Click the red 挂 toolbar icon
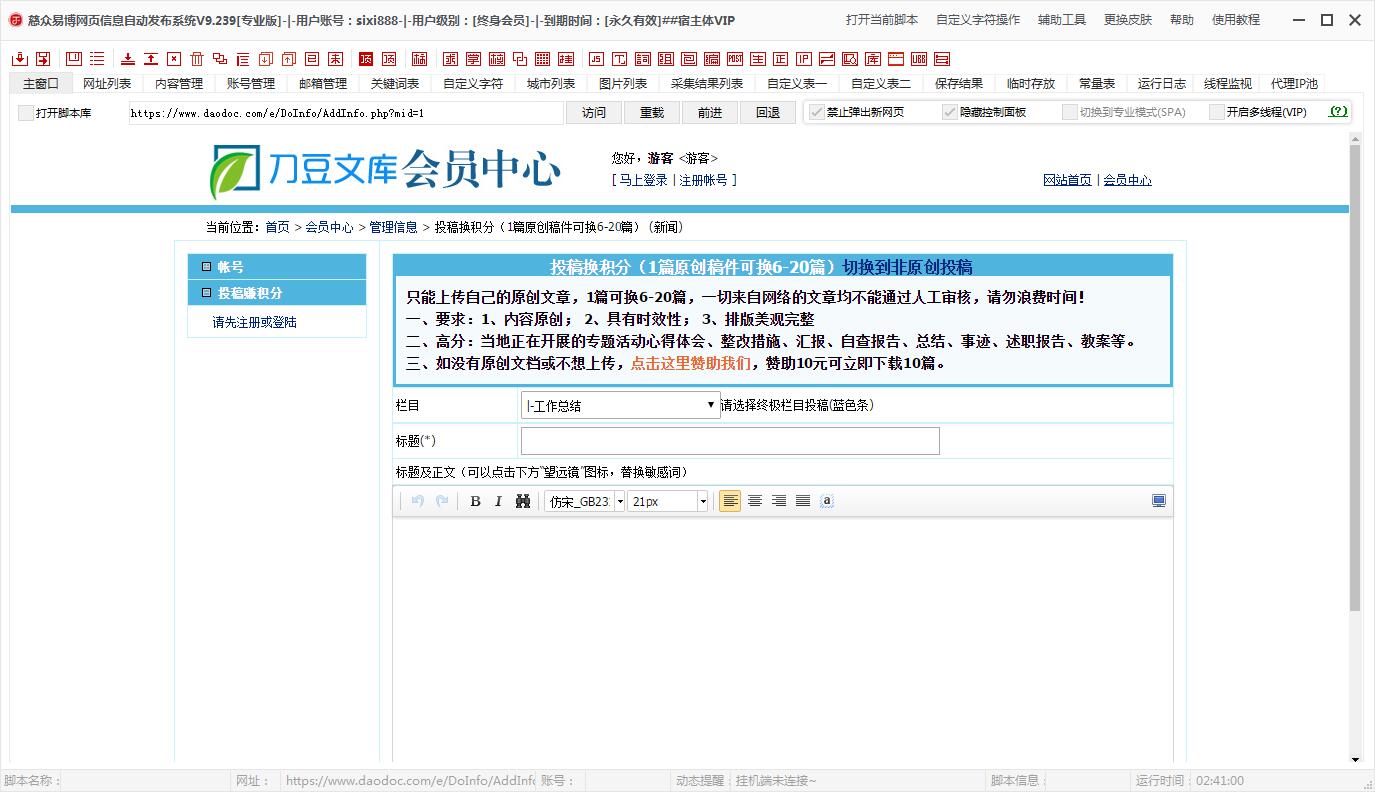The width and height of the screenshot is (1375, 792). pyautogui.click(x=566, y=59)
